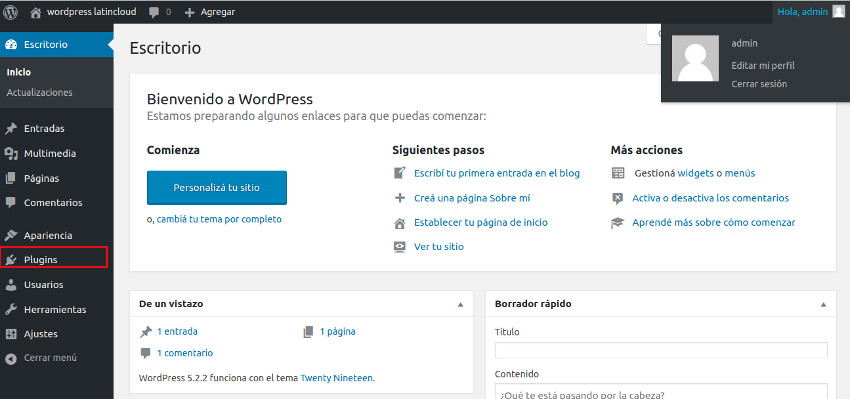Viewport: 850px width, 399px height.
Task: Click the graduation cap icon
Action: point(617,223)
